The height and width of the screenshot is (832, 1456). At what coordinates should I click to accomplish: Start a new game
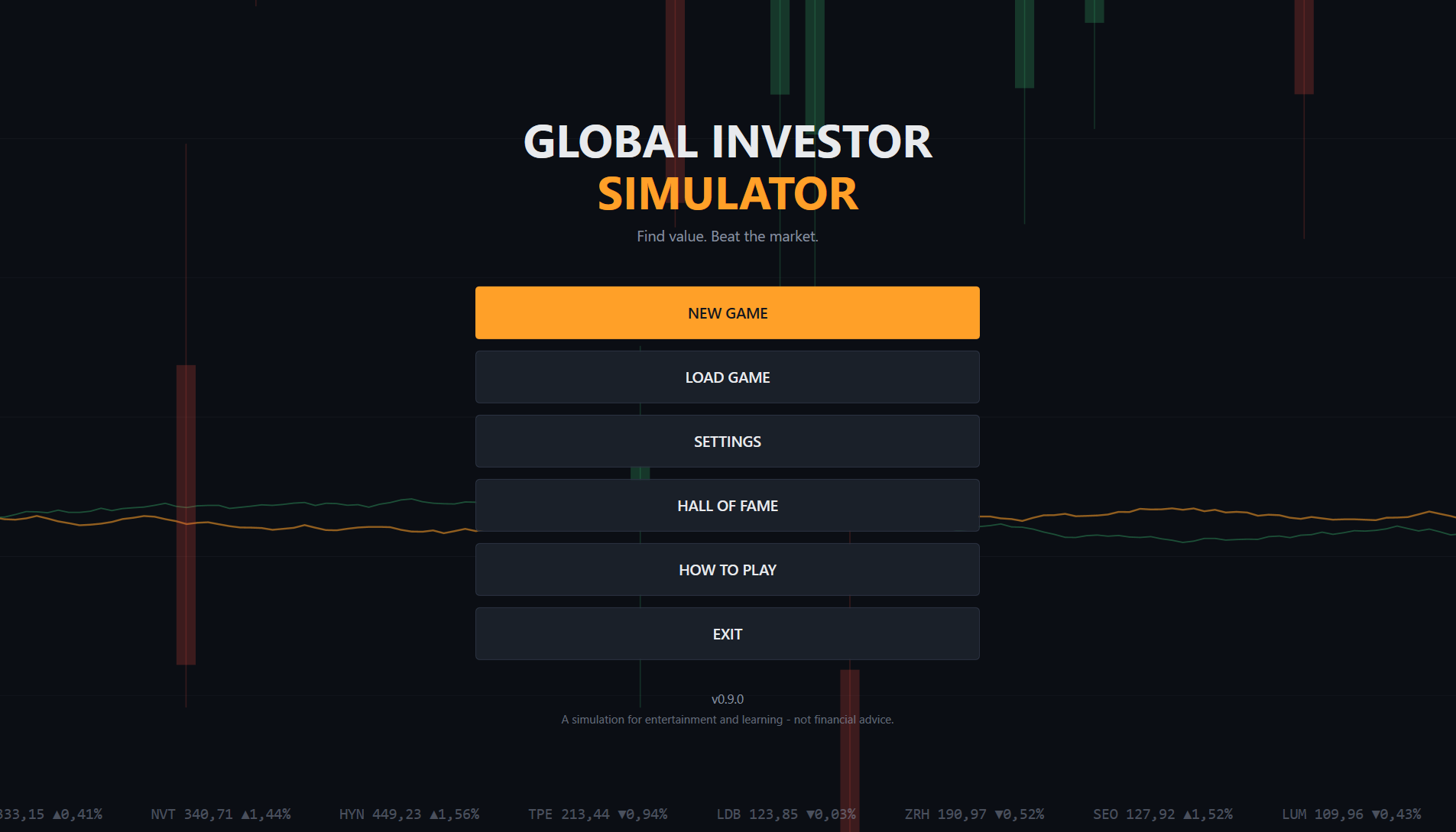(728, 312)
